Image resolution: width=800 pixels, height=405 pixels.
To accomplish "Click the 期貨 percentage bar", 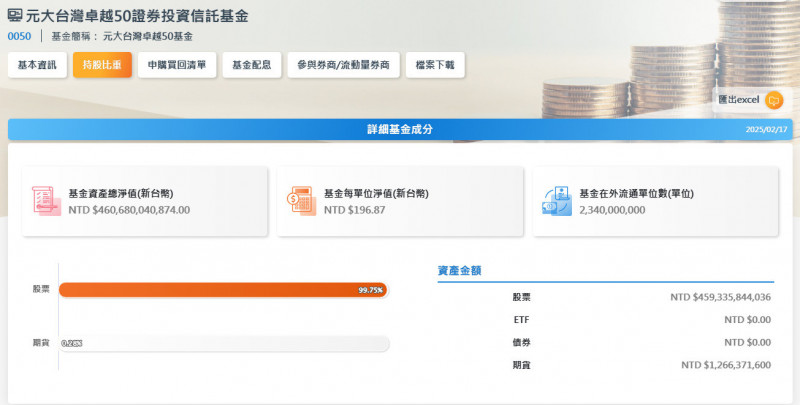I will 224,343.
